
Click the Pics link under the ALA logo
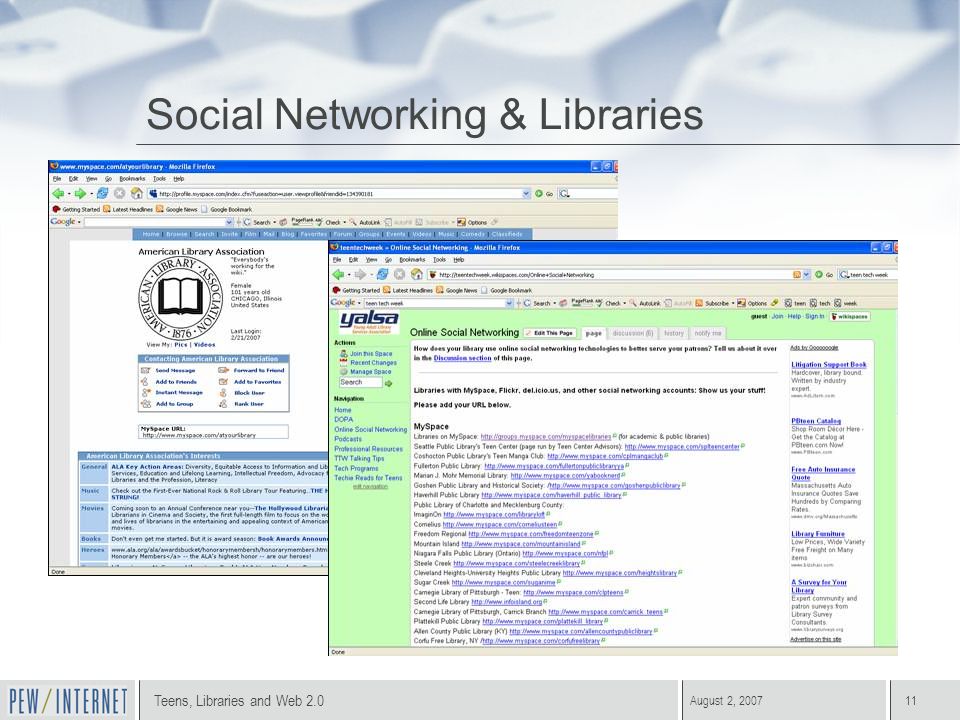click(x=181, y=345)
